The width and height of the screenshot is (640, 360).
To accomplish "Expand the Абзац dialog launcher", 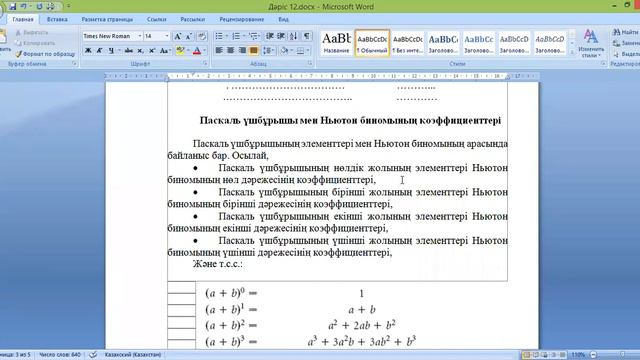I will point(310,64).
